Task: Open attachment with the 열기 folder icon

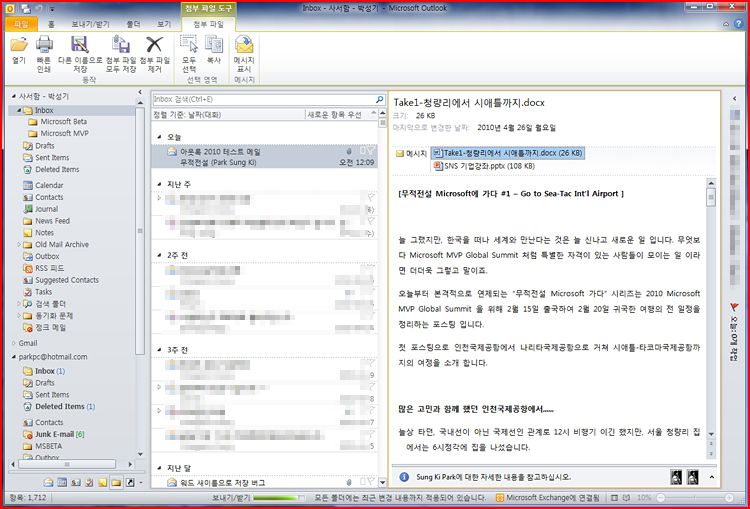Action: pyautogui.click(x=19, y=45)
